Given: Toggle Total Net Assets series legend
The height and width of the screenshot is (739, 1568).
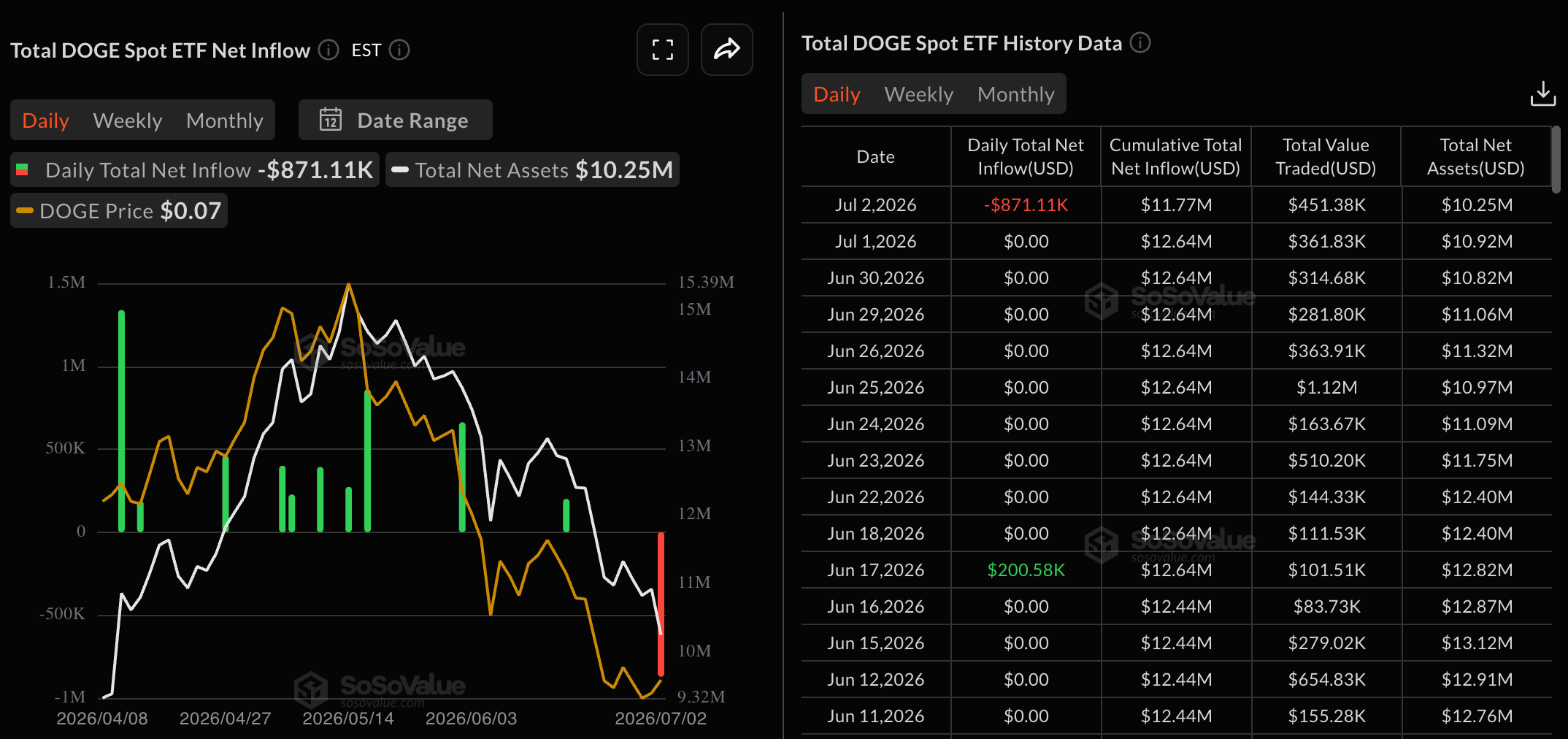Looking at the screenshot, I should (x=532, y=169).
